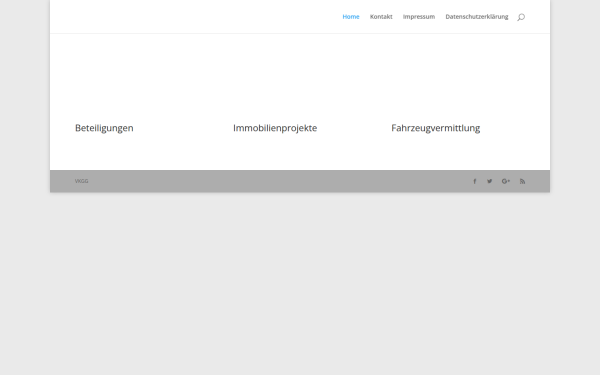Select the Immobilienprojekte heading
This screenshot has width=600, height=375.
[x=275, y=128]
